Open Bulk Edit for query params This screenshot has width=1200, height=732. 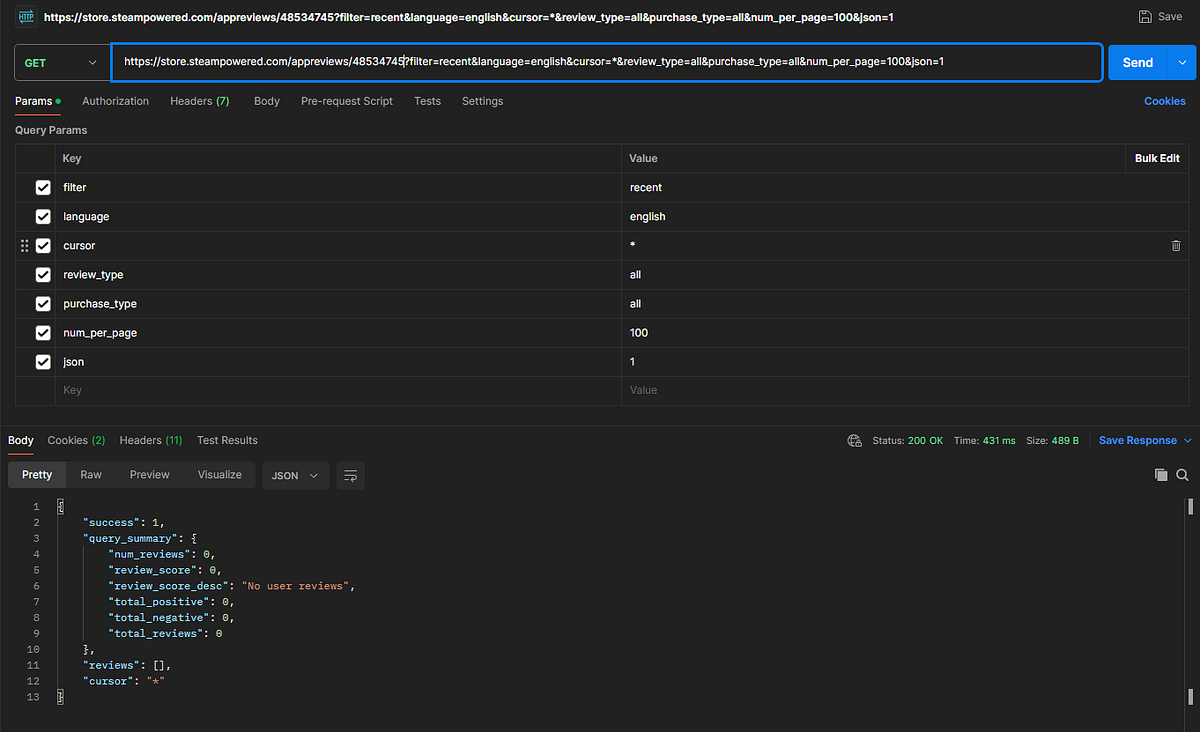coord(1158,157)
